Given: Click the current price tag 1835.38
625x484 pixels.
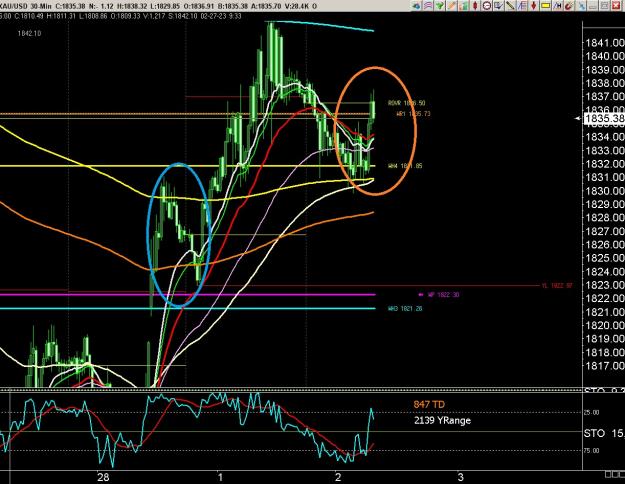Looking at the screenshot, I should tap(604, 118).
